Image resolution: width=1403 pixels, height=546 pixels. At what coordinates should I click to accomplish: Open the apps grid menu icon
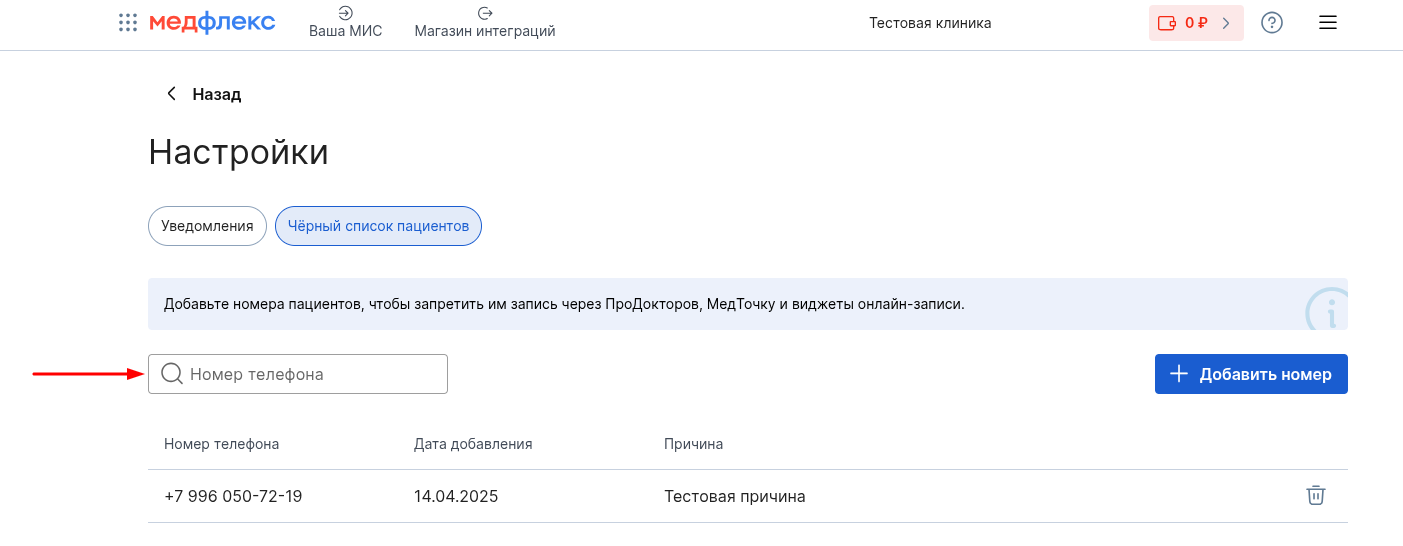click(128, 22)
